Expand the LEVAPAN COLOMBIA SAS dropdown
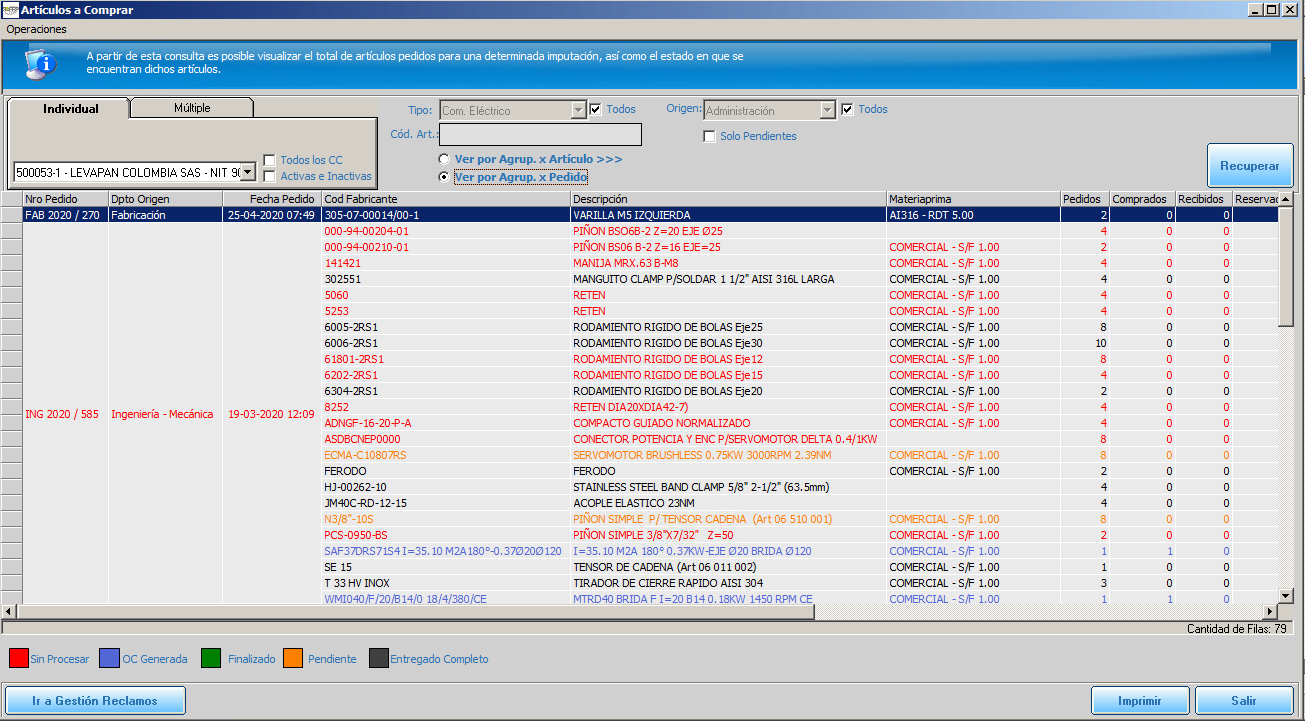This screenshot has height=721, width=1305. click(x=248, y=173)
